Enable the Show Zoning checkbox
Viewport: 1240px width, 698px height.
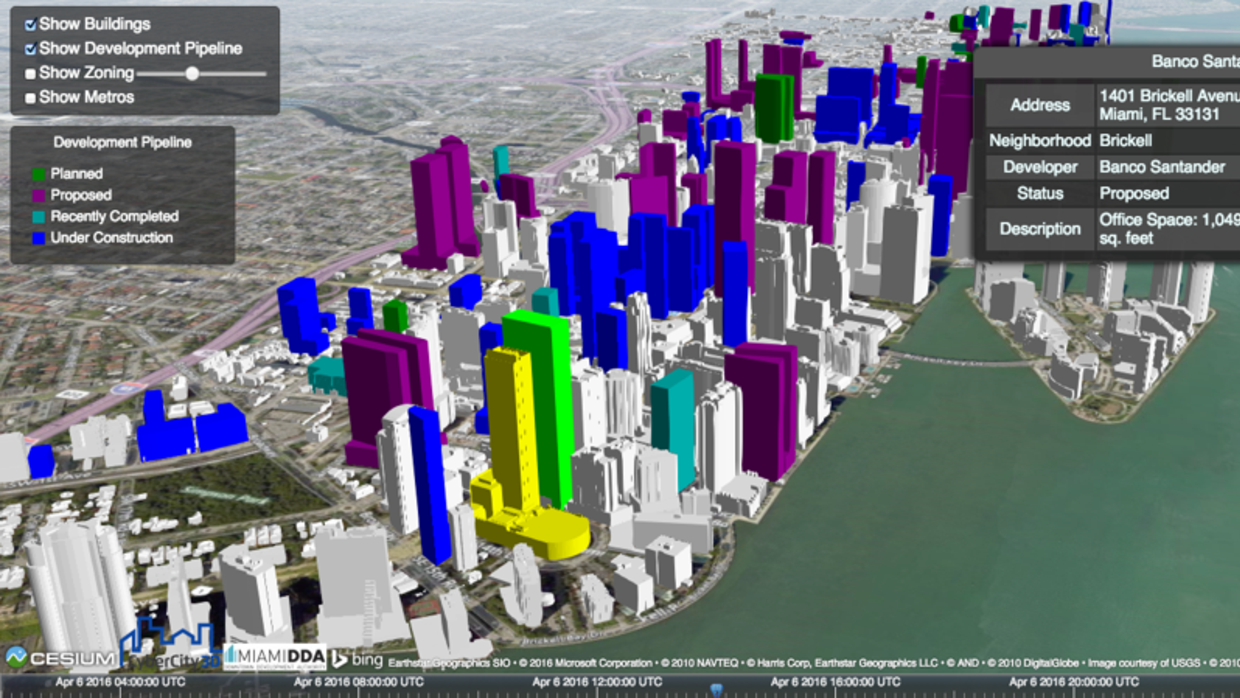(x=29, y=74)
